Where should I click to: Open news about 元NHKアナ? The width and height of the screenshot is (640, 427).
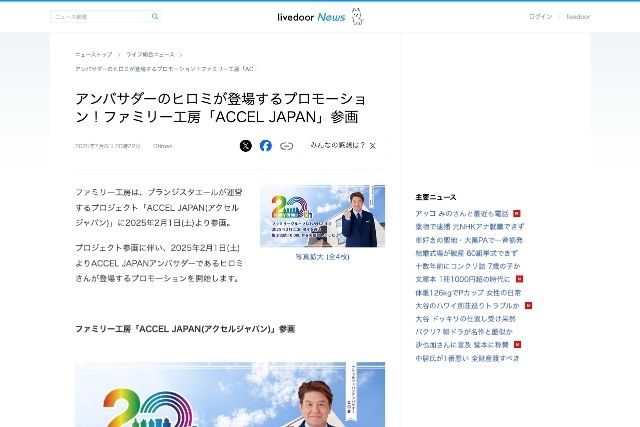[x=469, y=227]
